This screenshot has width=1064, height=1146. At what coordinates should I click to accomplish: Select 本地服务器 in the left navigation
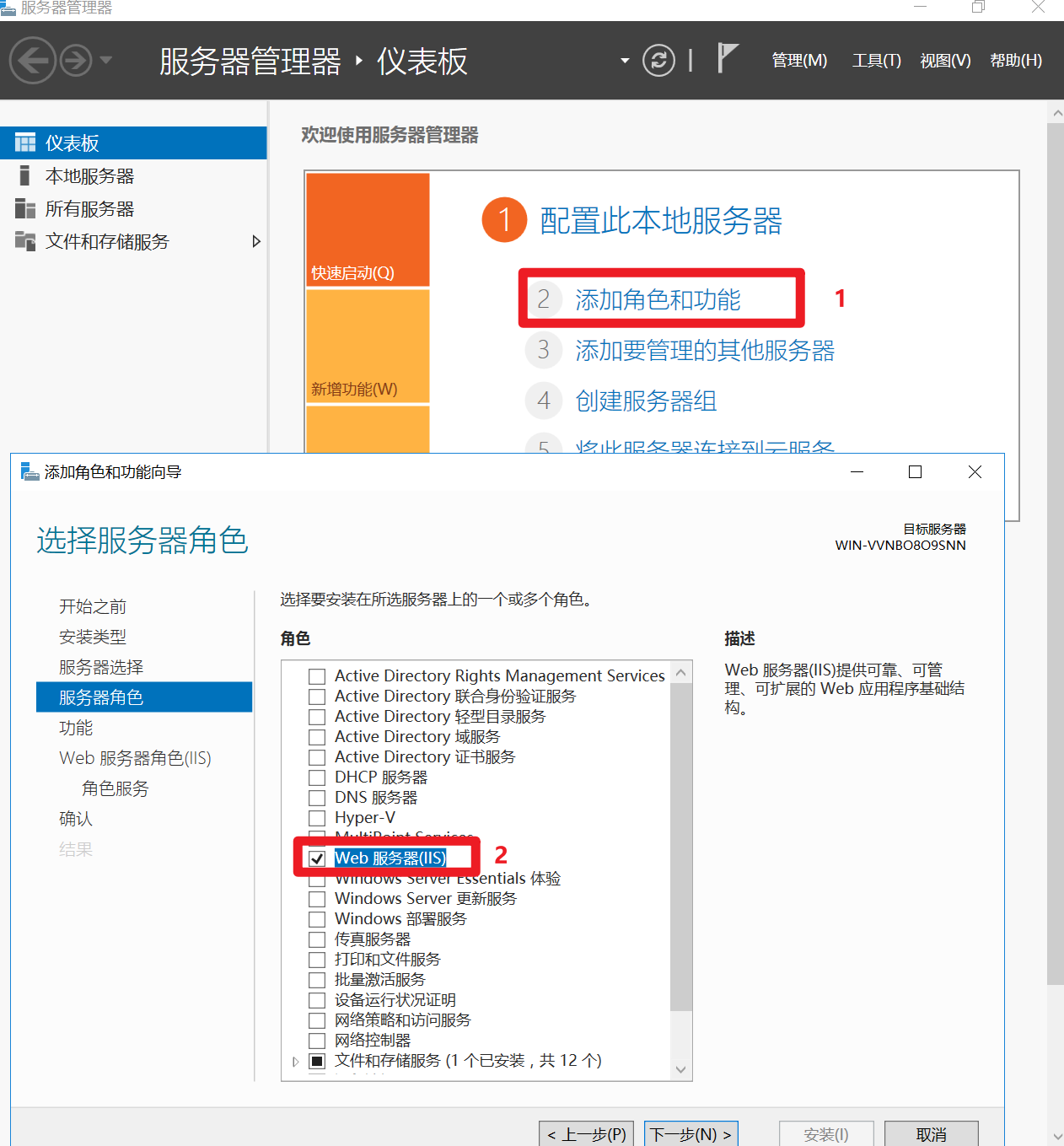click(133, 176)
